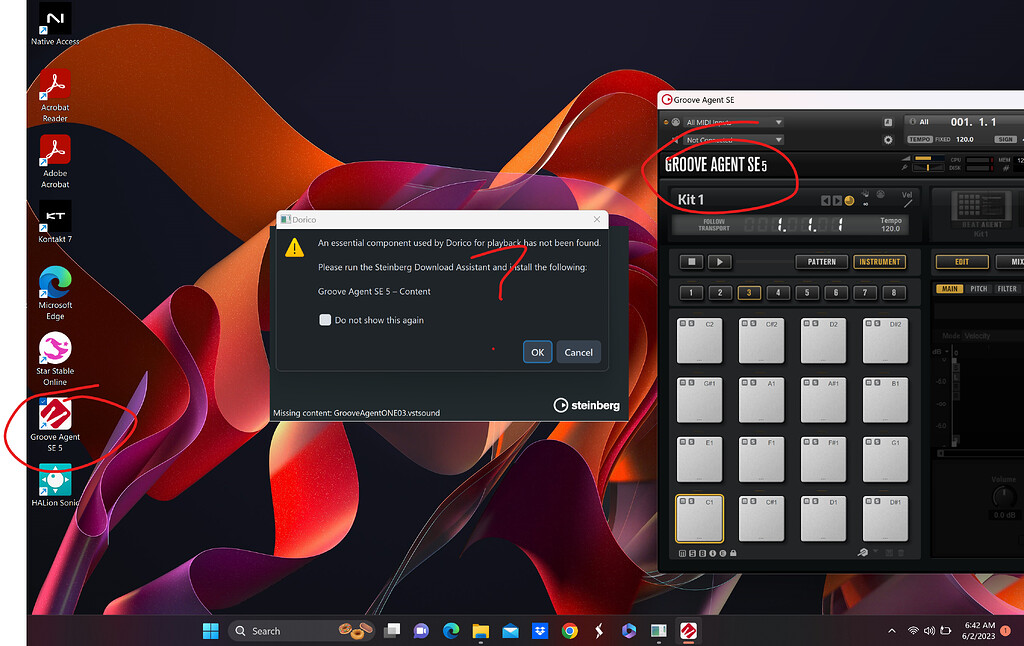Screen dimensions: 1024x646
Task: Toggle the Follow Transport button
Action: pyautogui.click(x=714, y=225)
